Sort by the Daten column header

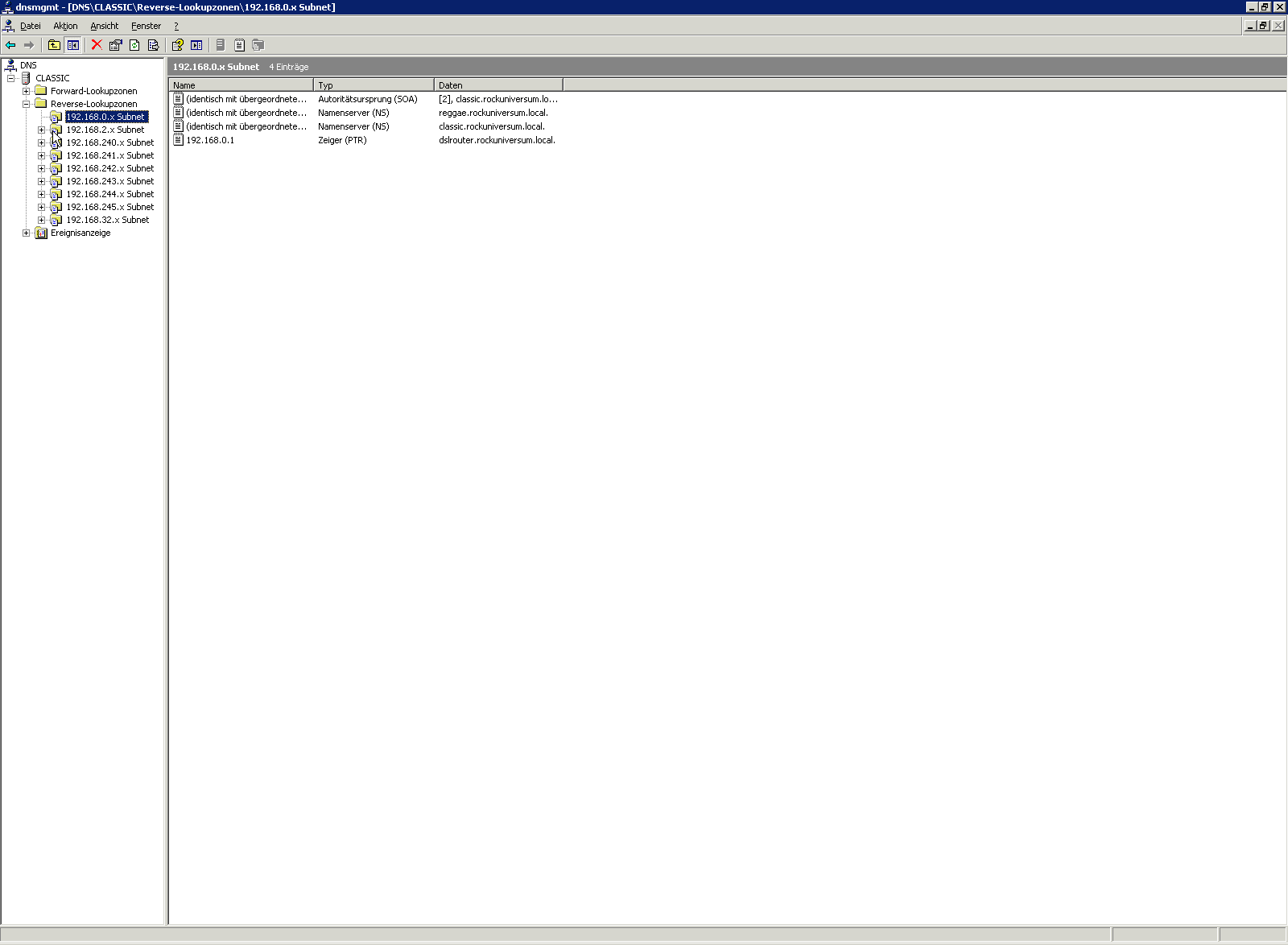coord(498,85)
